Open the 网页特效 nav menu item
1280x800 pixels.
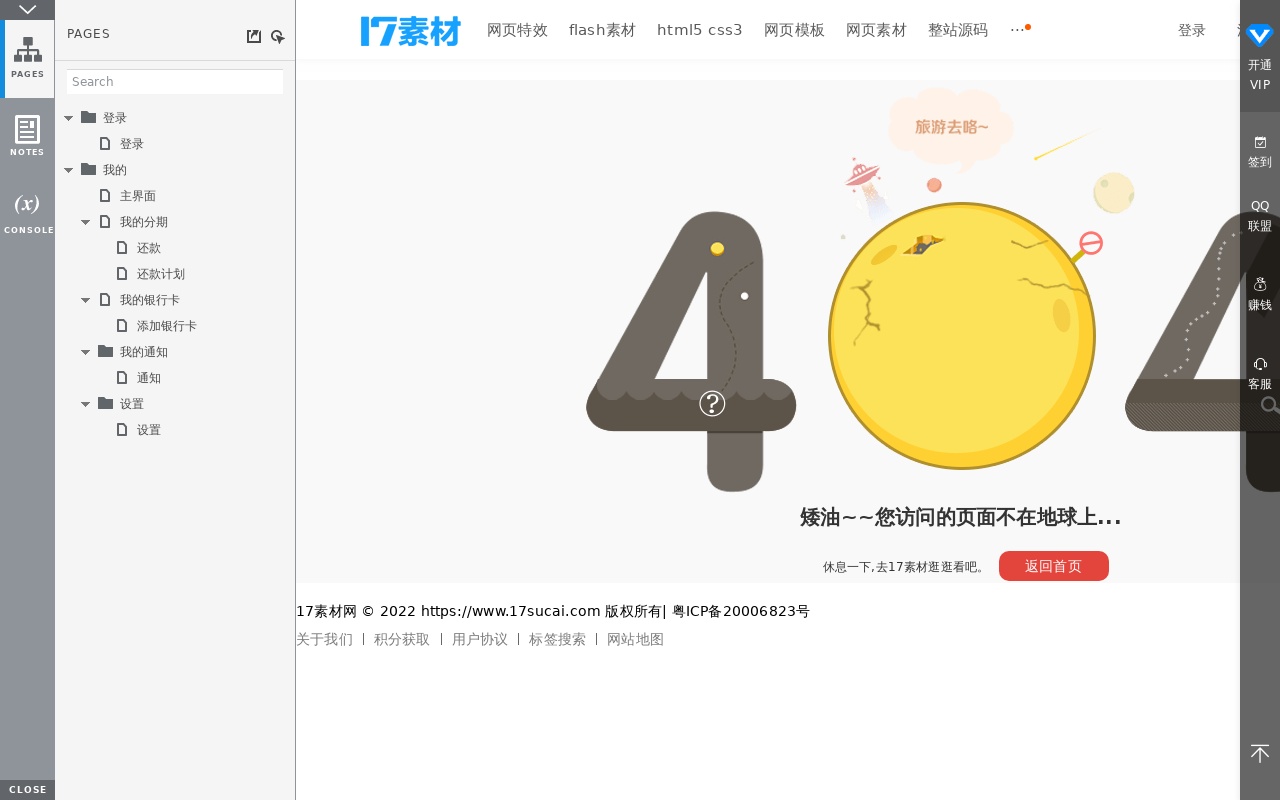tap(517, 30)
